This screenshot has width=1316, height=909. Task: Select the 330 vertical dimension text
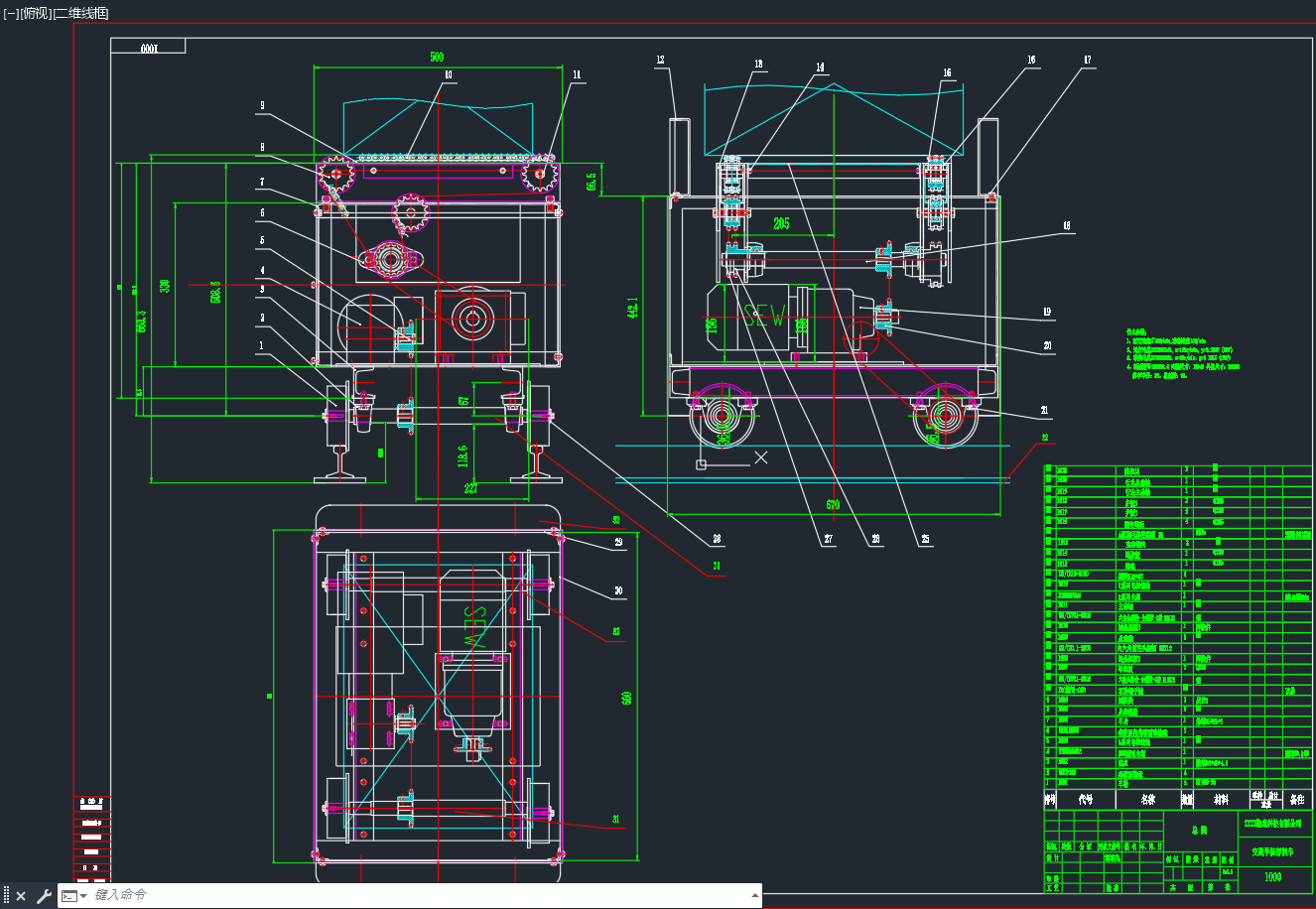pos(166,285)
